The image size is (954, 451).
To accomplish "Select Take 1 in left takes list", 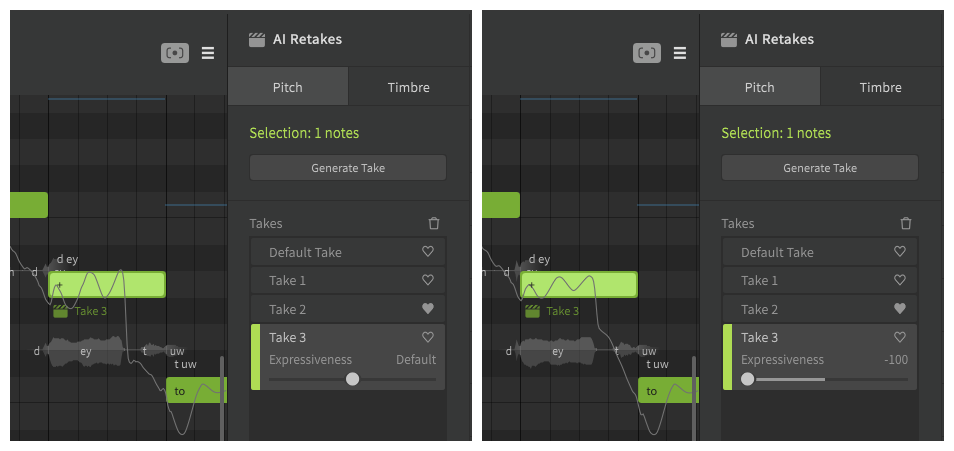I will click(348, 281).
